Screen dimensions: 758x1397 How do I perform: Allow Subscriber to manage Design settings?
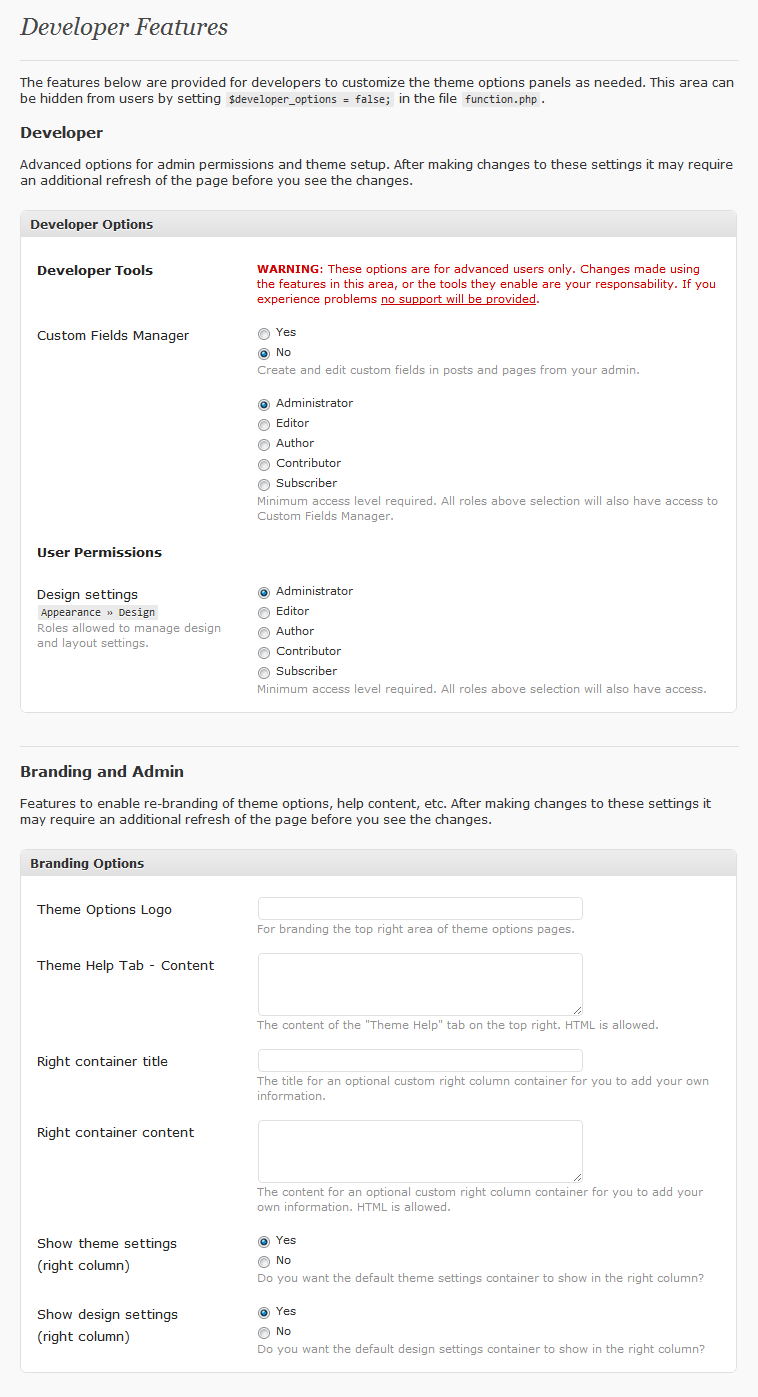coord(264,672)
